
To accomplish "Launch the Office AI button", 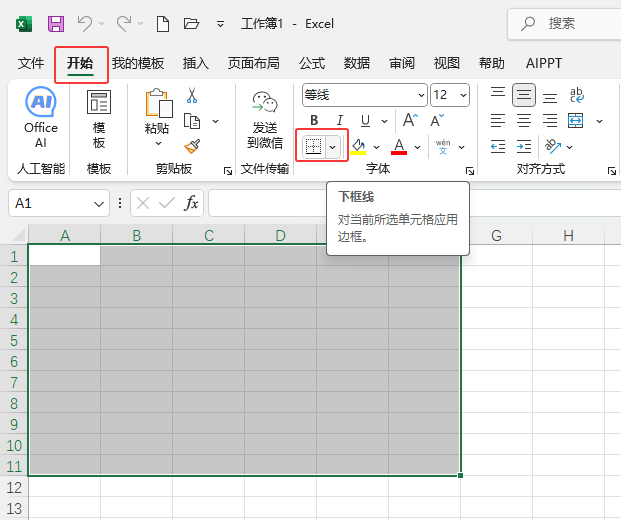I will 41,117.
